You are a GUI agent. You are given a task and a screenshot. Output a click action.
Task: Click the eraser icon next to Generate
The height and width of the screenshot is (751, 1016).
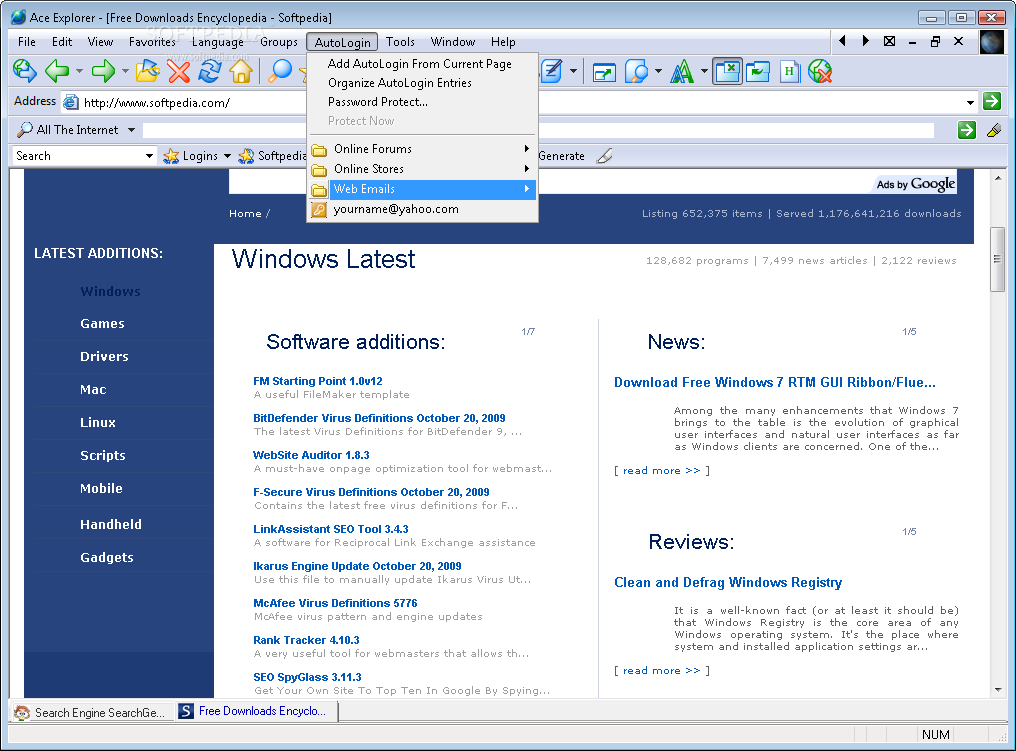604,156
